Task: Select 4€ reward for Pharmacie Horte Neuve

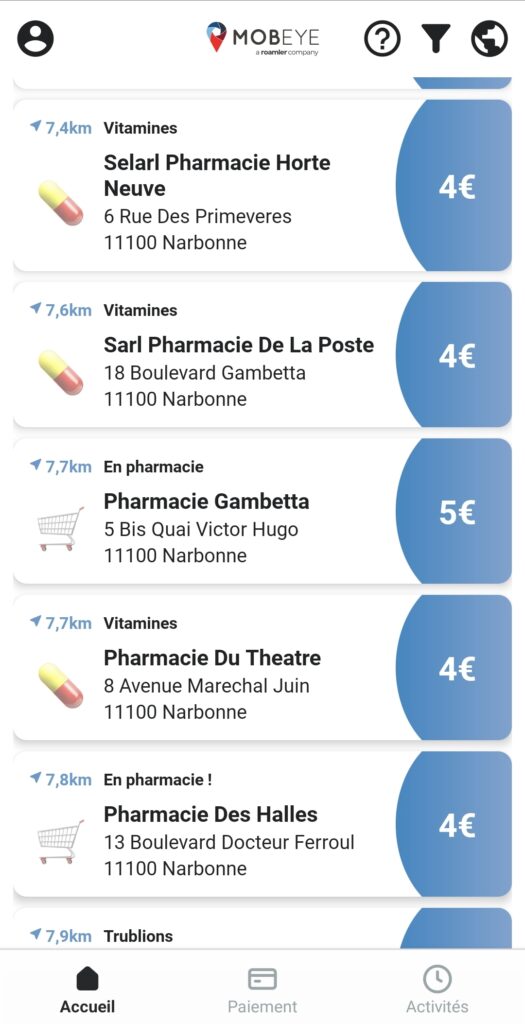Action: (456, 186)
